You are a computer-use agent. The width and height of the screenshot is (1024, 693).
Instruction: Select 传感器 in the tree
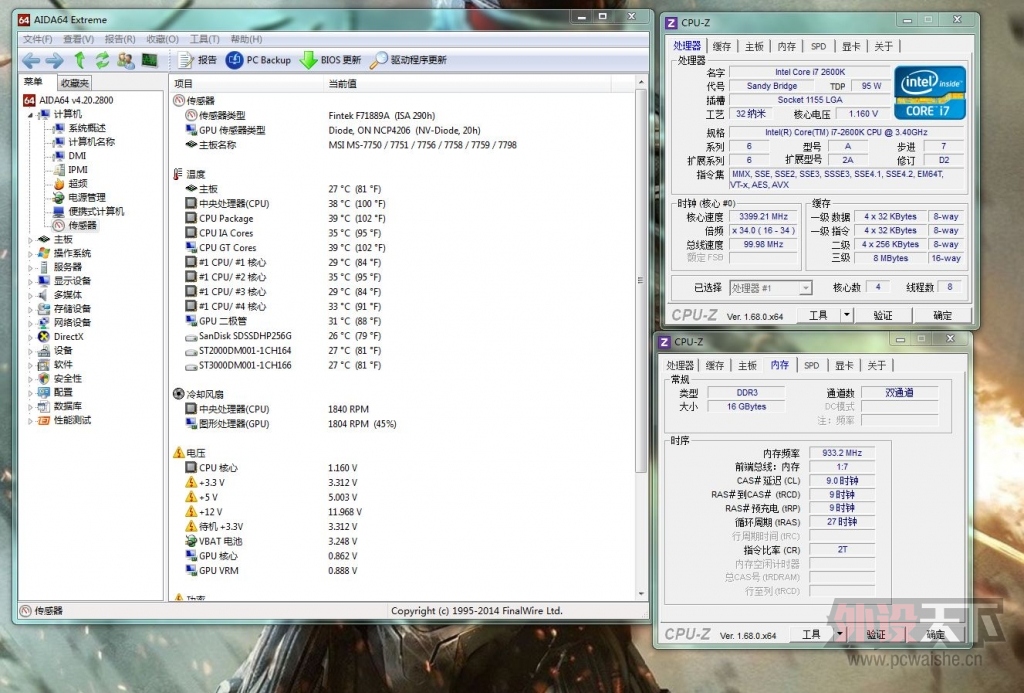(x=74, y=225)
